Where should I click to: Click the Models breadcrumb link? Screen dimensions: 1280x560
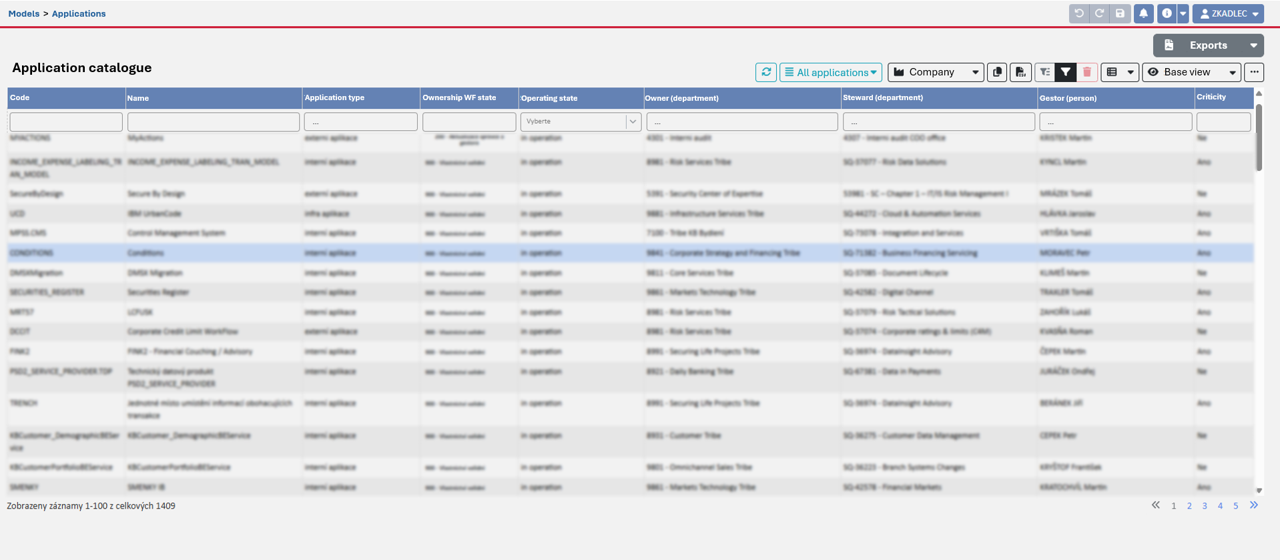(24, 14)
